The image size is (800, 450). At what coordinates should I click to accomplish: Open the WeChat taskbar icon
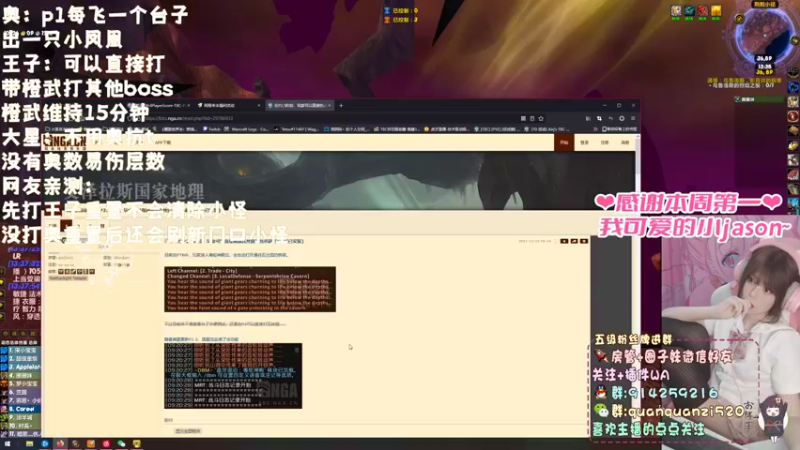pos(121,444)
